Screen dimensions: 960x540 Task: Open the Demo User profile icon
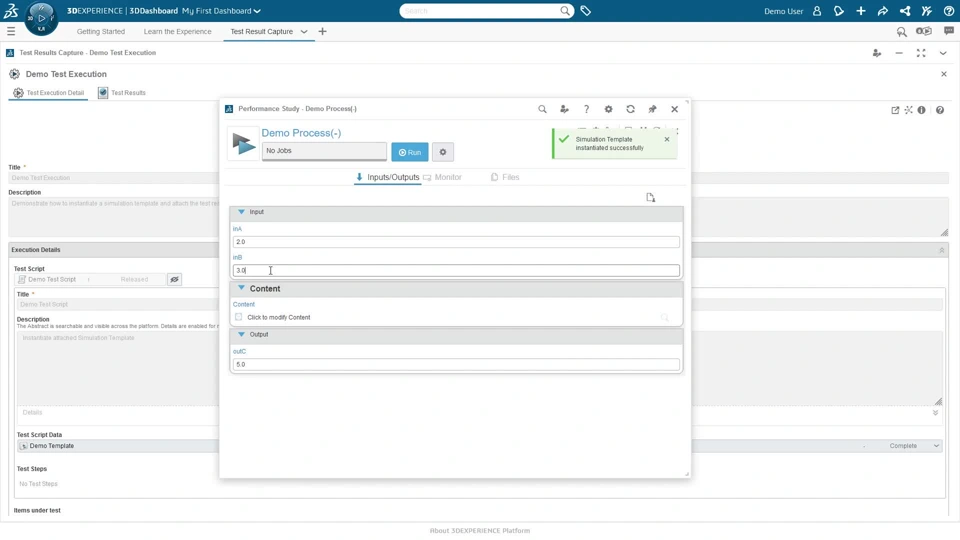817,11
